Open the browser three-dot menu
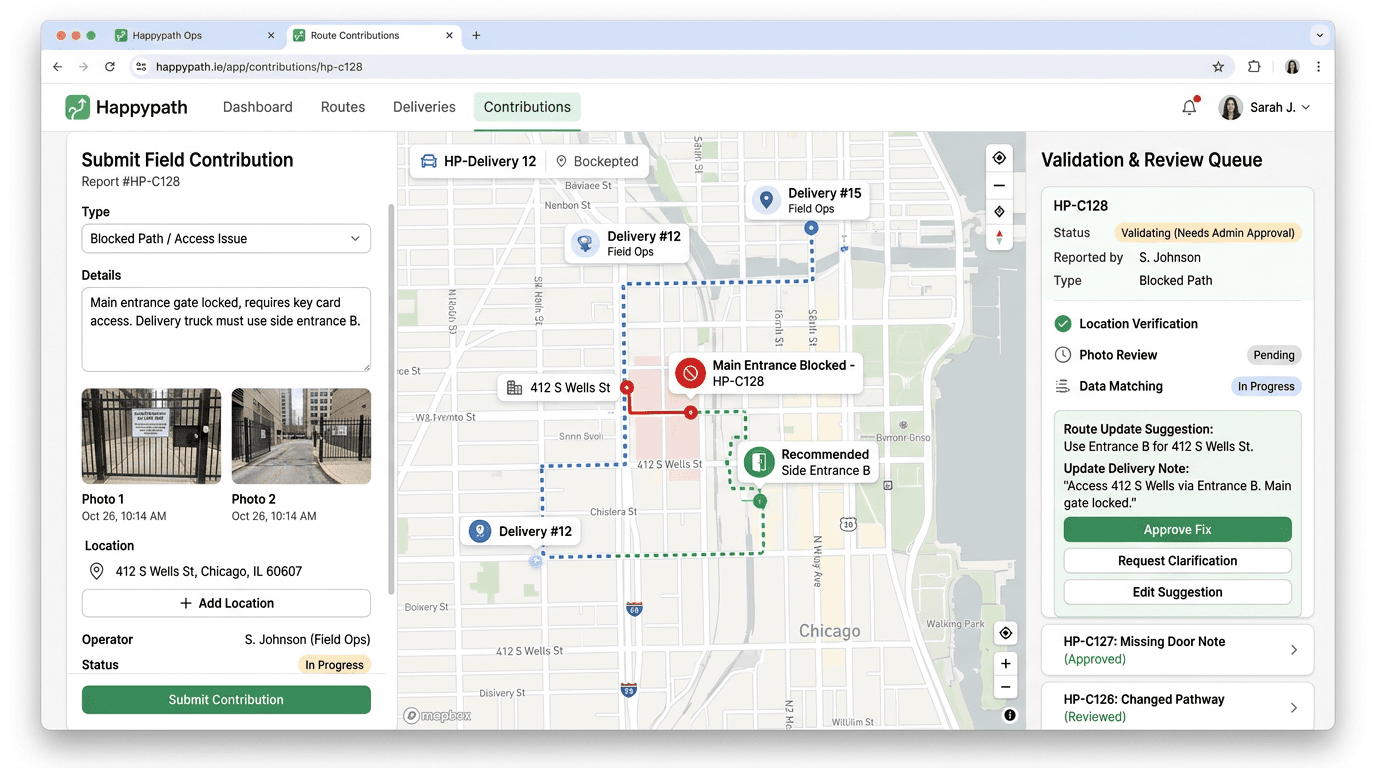The image size is (1376, 768). tap(1318, 67)
